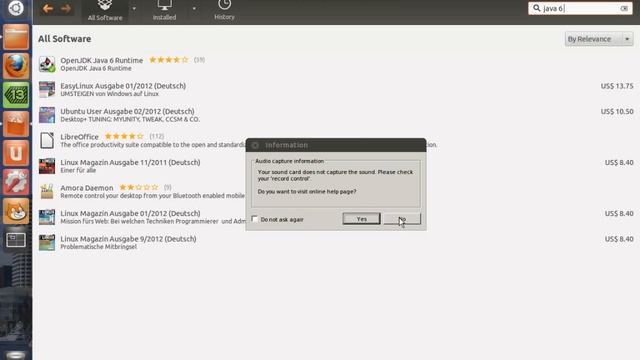Screen dimensions: 640x360
Task: Open OpenJDK Java 6 Runtime entry
Action: point(336,64)
